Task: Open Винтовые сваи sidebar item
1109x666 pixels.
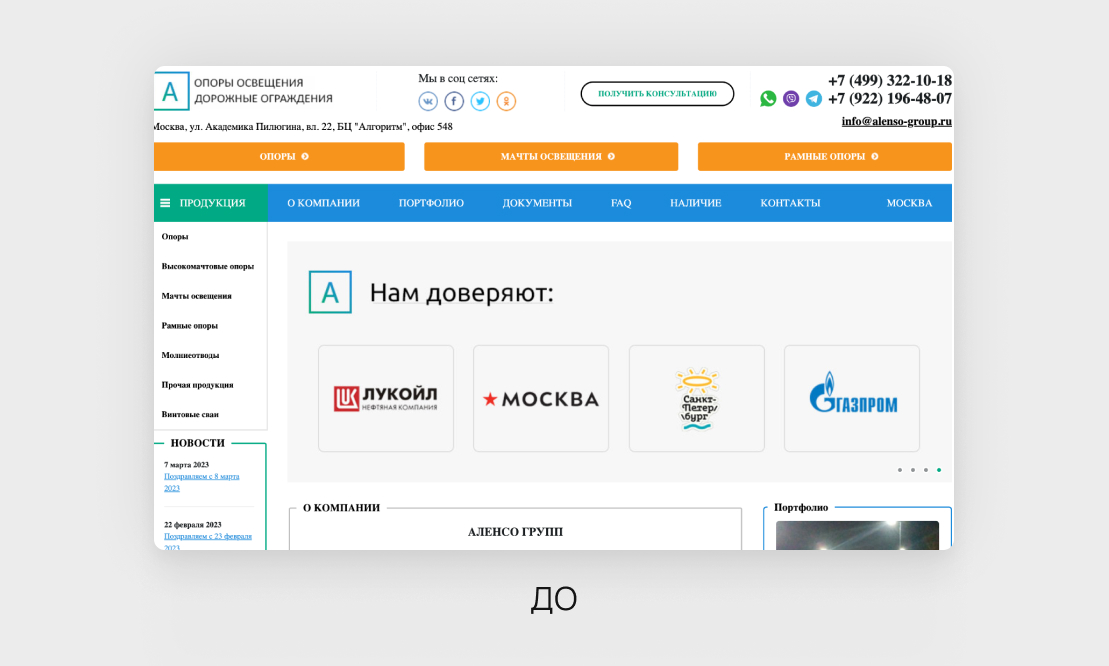Action: pyautogui.click(x=190, y=415)
